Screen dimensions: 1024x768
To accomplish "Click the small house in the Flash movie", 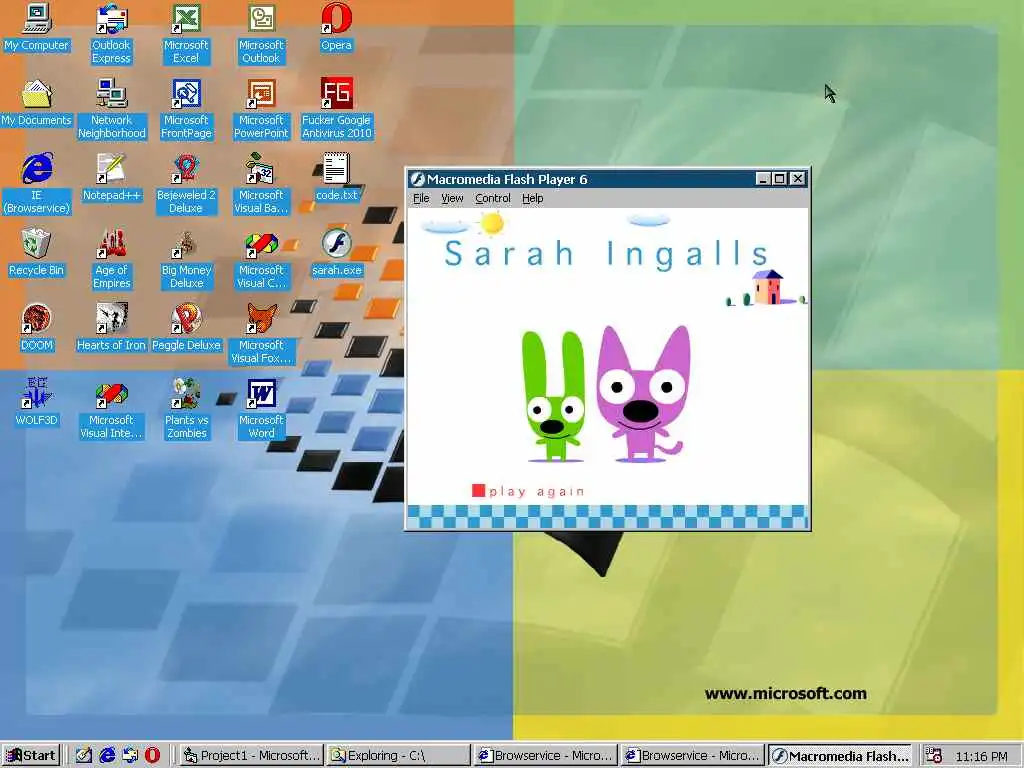I will [x=768, y=287].
